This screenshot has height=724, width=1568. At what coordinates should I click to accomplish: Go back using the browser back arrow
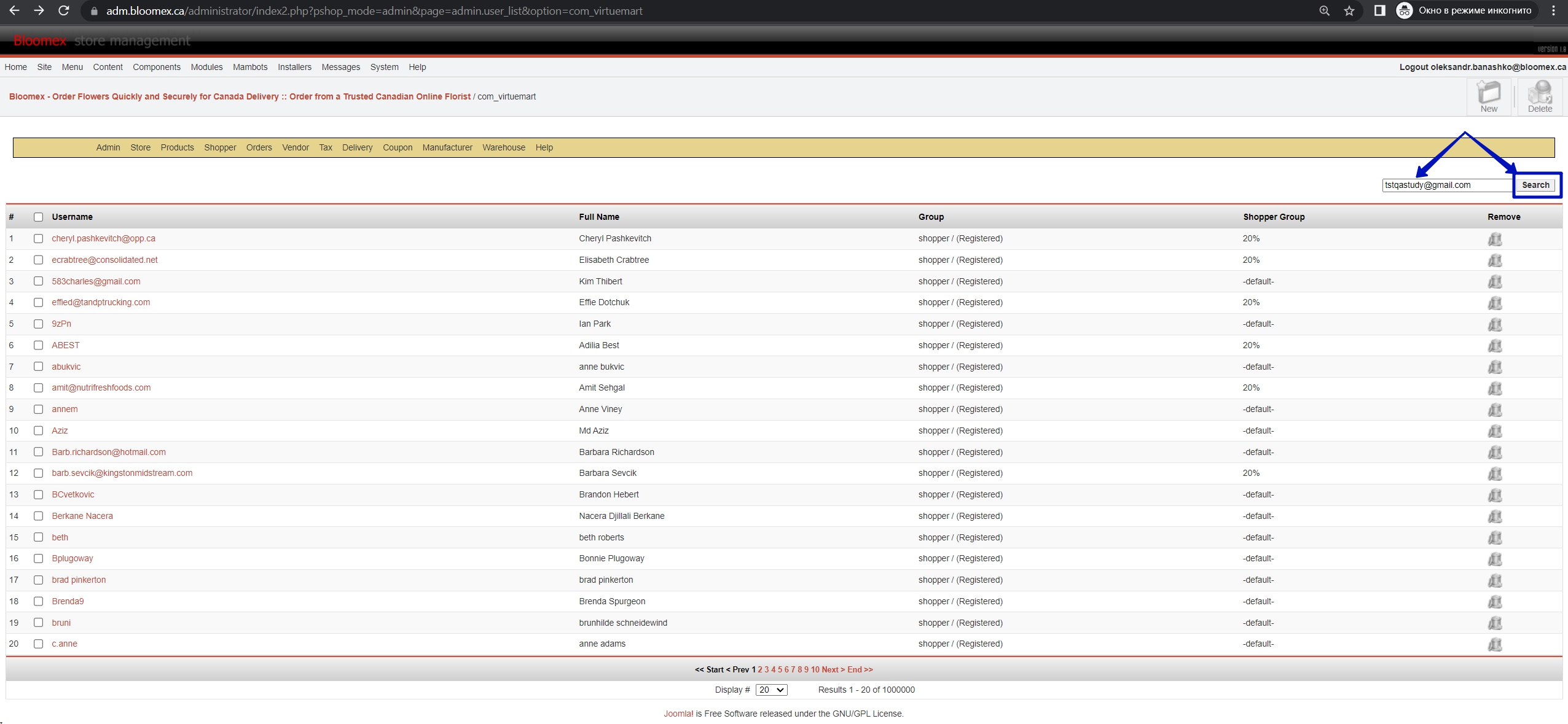[x=14, y=10]
